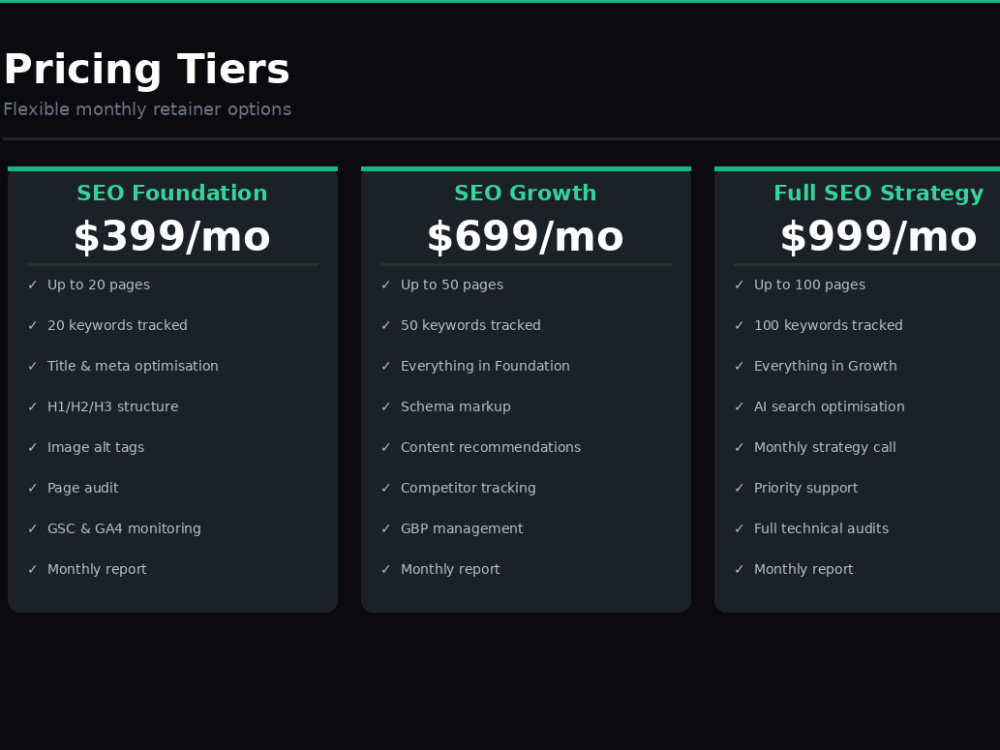Click checkmark beside Schema markup
This screenshot has height=750, width=1000.
386,407
